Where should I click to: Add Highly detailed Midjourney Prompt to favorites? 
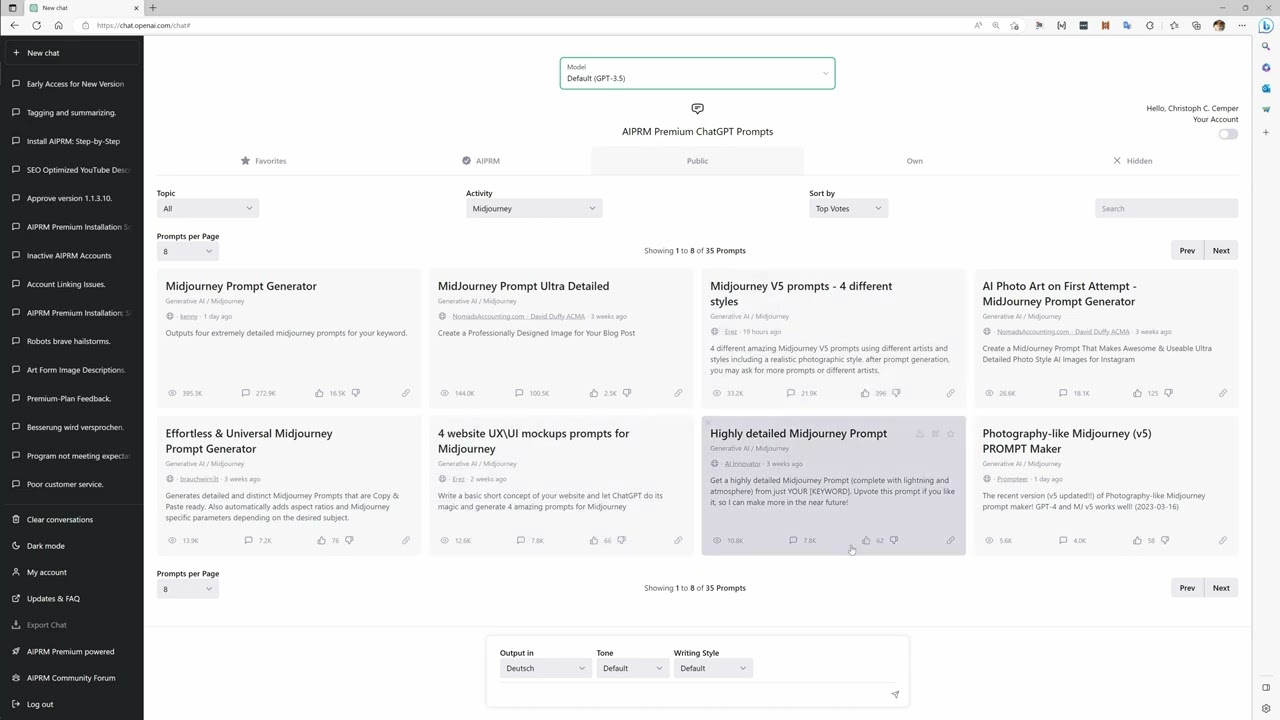click(x=950, y=434)
